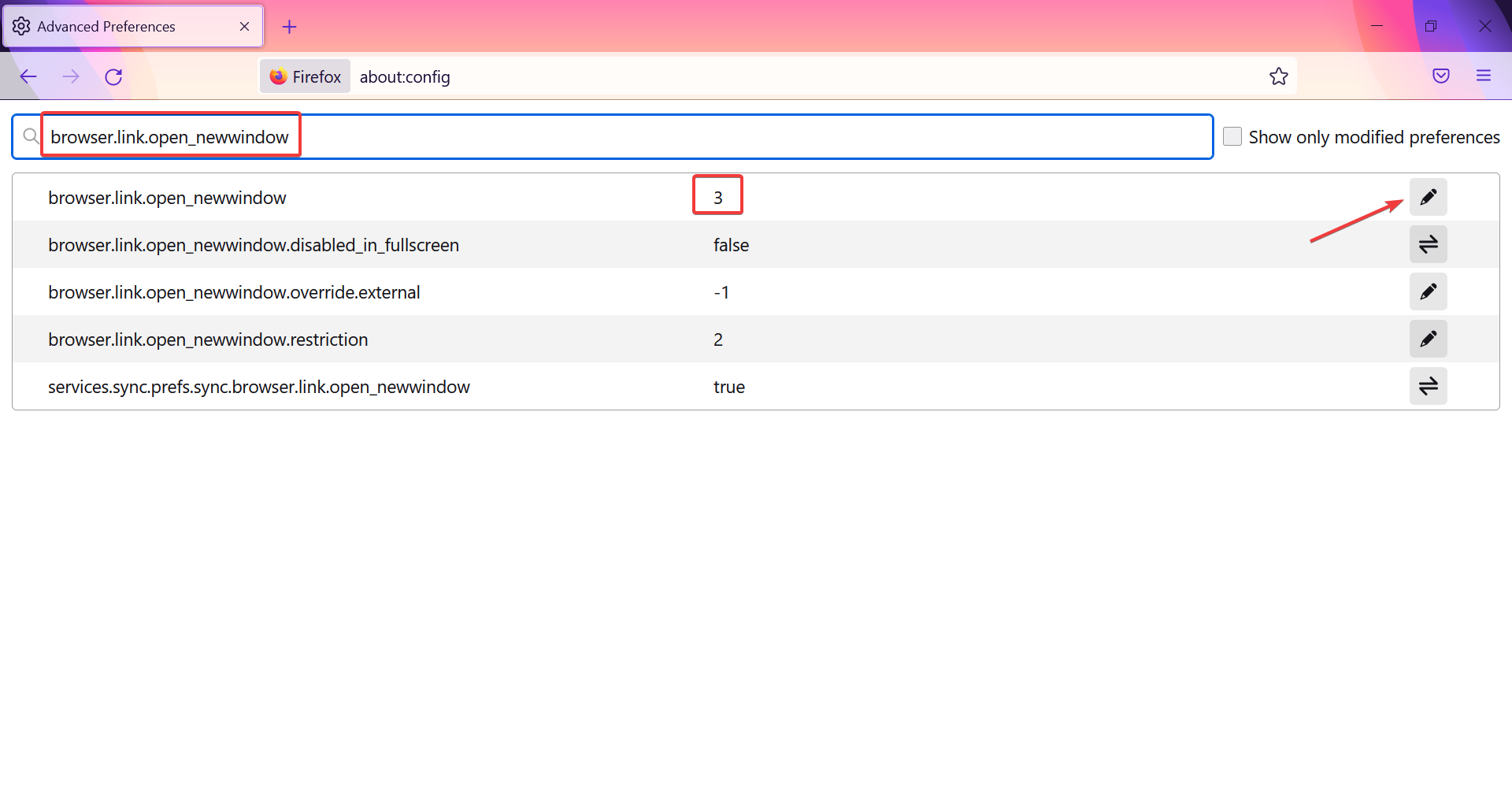Click the forward navigation arrow
The width and height of the screenshot is (1512, 794).
(x=71, y=76)
